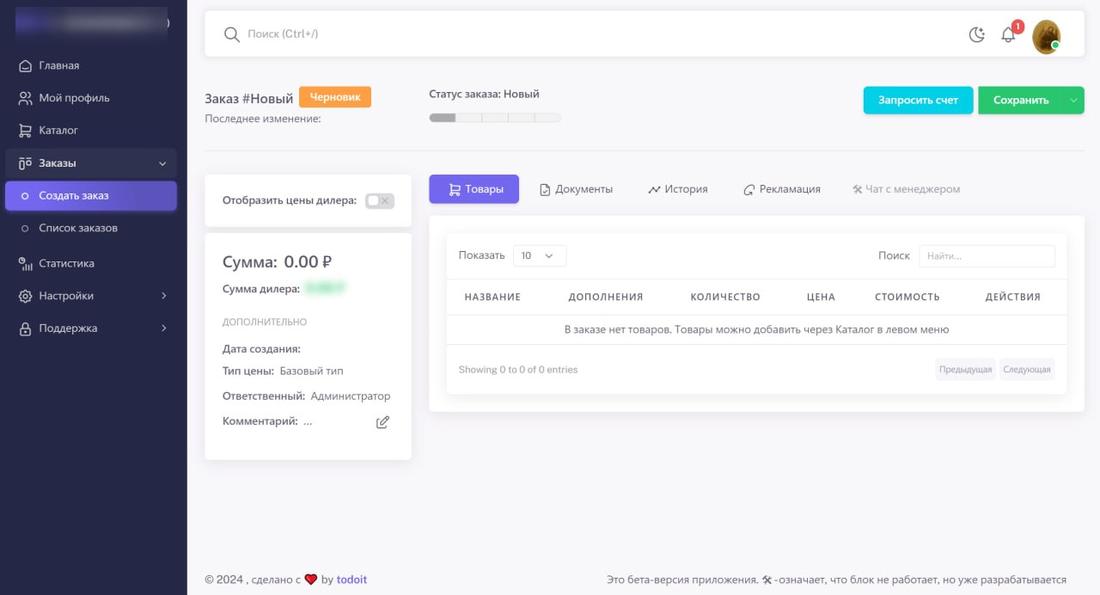Viewport: 1100px width, 595px height.
Task: Open the todoit footer link
Action: click(x=351, y=580)
